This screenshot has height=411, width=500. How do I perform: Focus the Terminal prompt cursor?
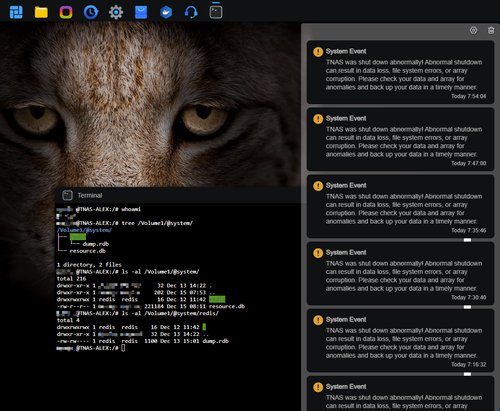click(x=123, y=348)
